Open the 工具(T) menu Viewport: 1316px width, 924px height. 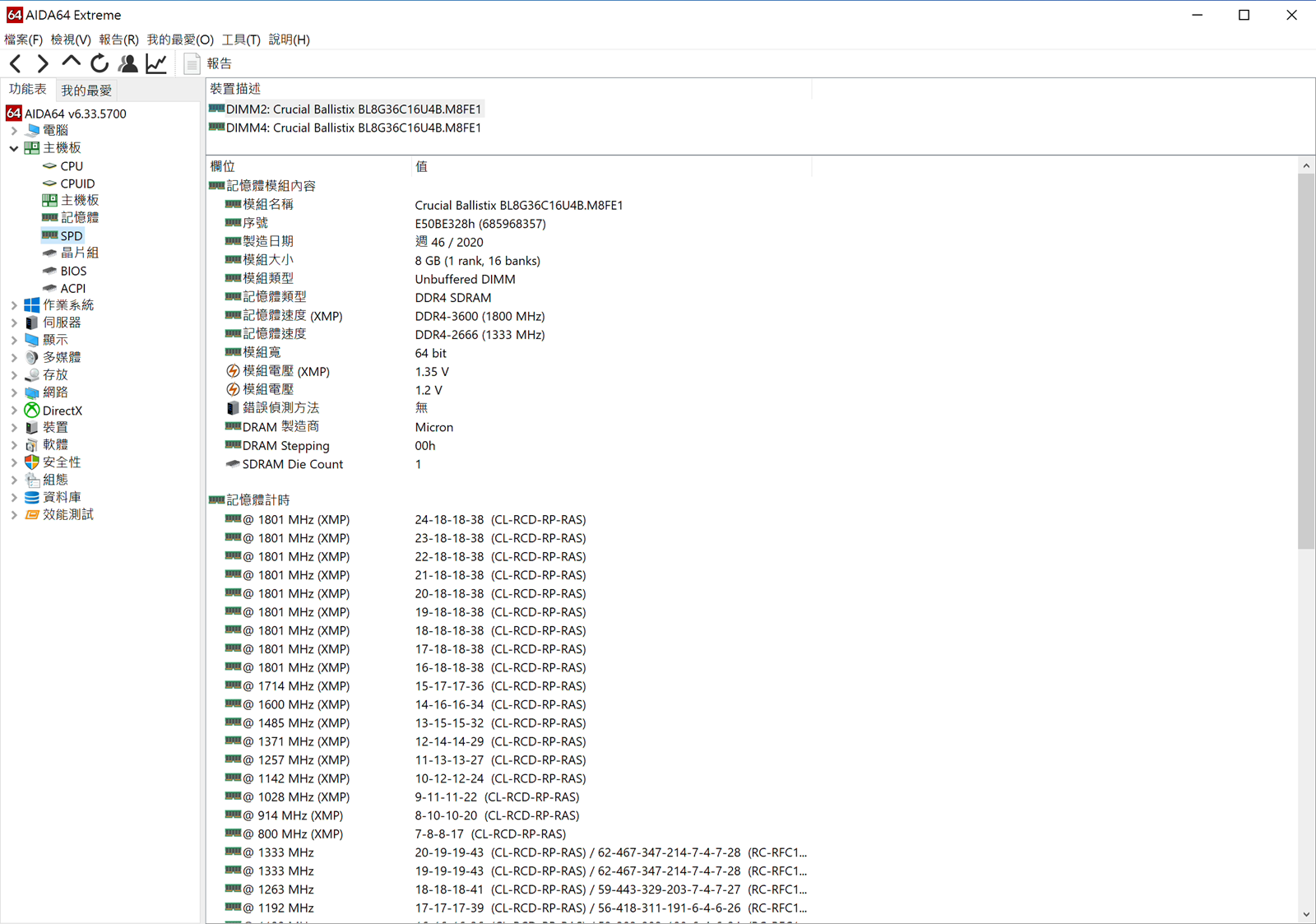coord(240,39)
